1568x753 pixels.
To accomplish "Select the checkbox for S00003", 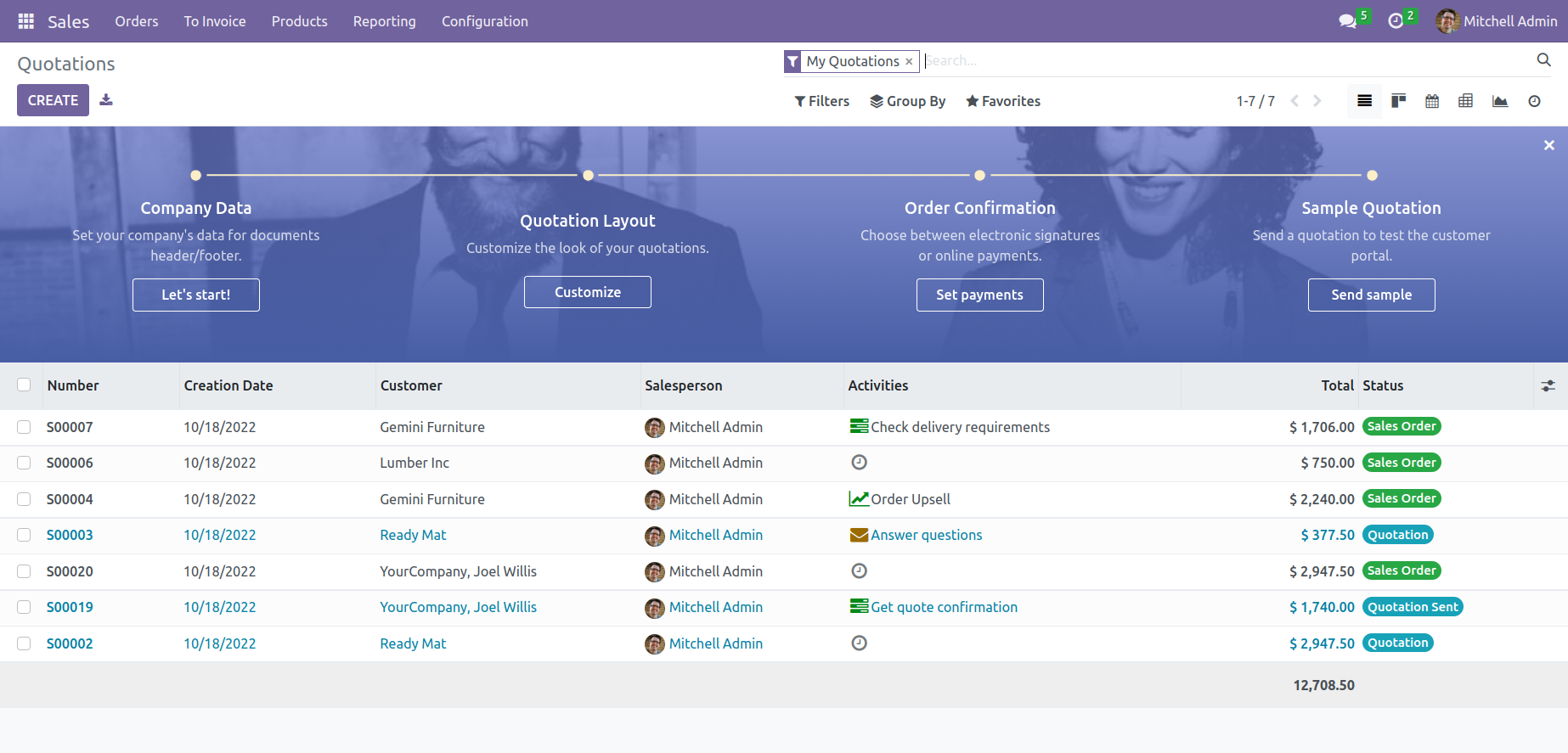I will (24, 535).
